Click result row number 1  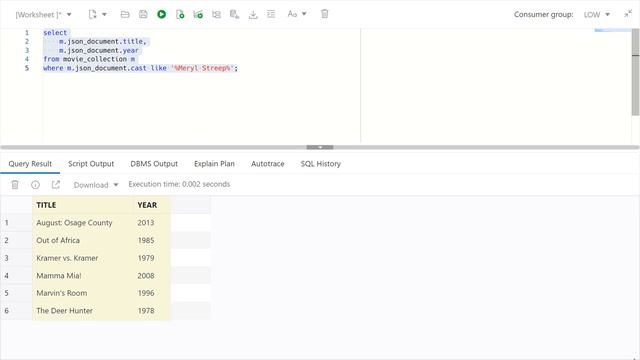[x=7, y=223]
